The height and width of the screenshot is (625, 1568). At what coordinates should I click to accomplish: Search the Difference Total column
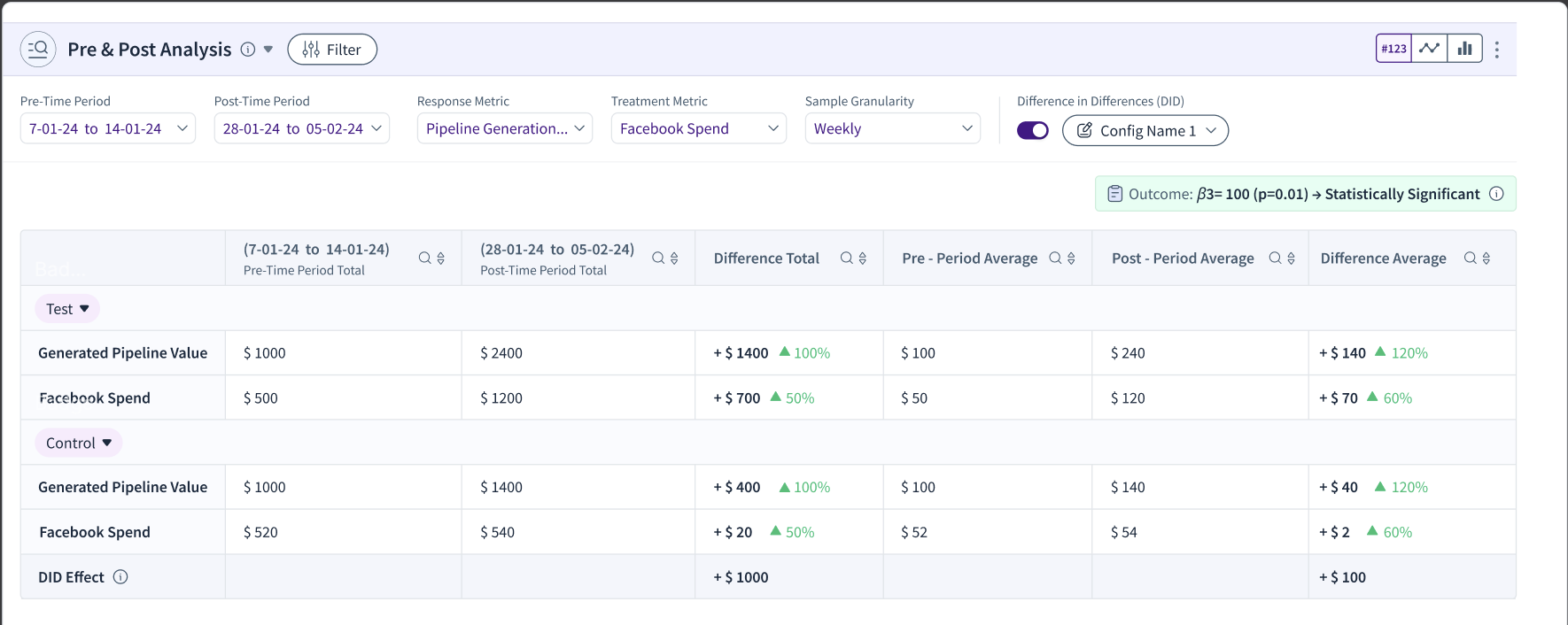(846, 258)
